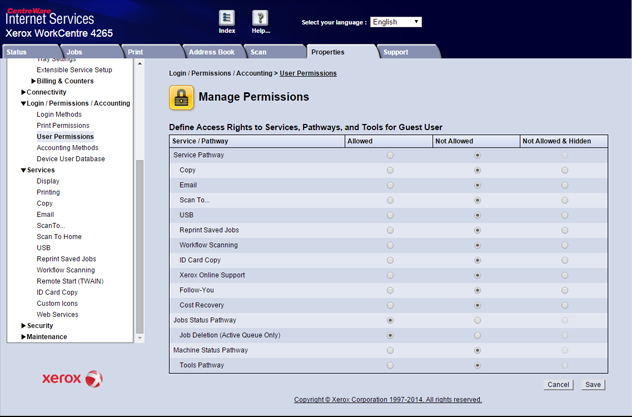Expand the Maintenance tree section

coord(24,337)
